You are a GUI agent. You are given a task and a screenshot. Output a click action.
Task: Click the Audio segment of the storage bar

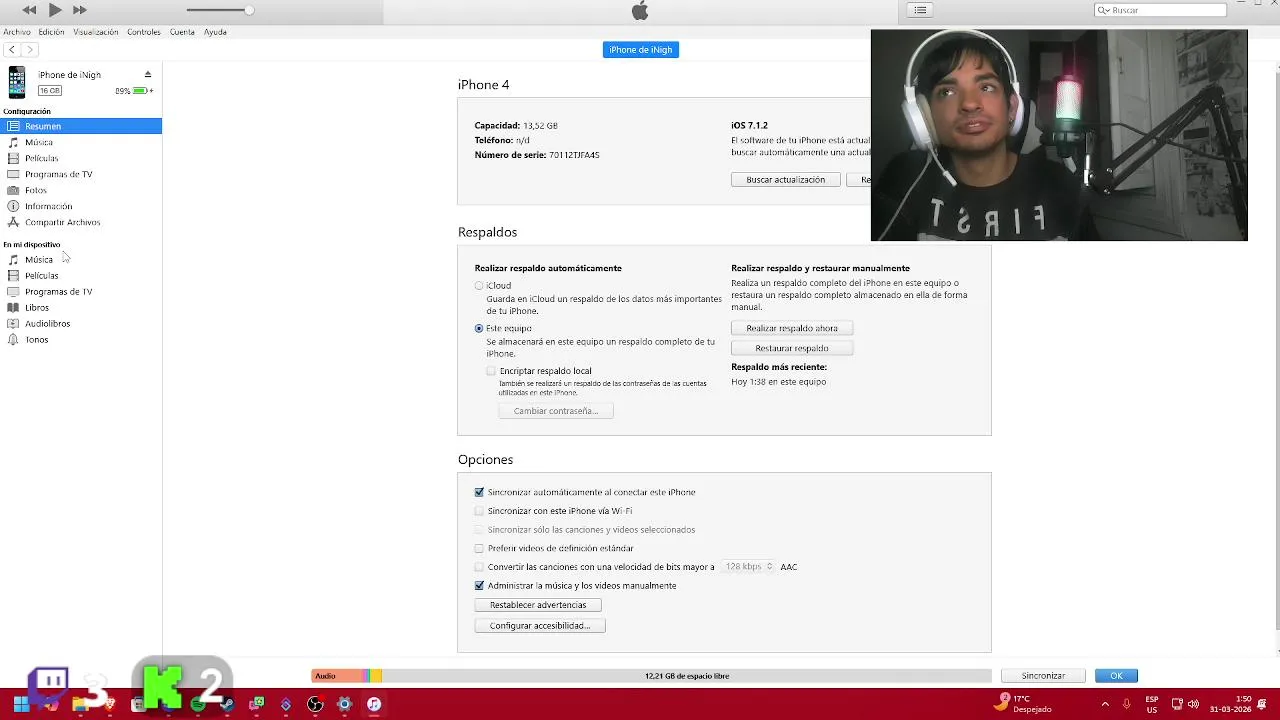point(336,676)
